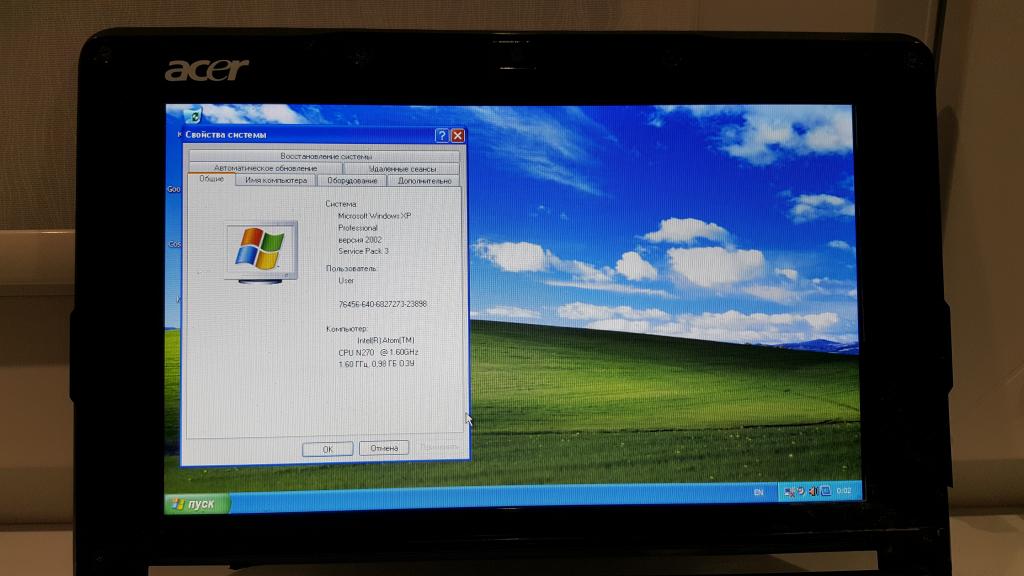Open the Пуск start menu
Image resolution: width=1024 pixels, height=576 pixels.
197,504
